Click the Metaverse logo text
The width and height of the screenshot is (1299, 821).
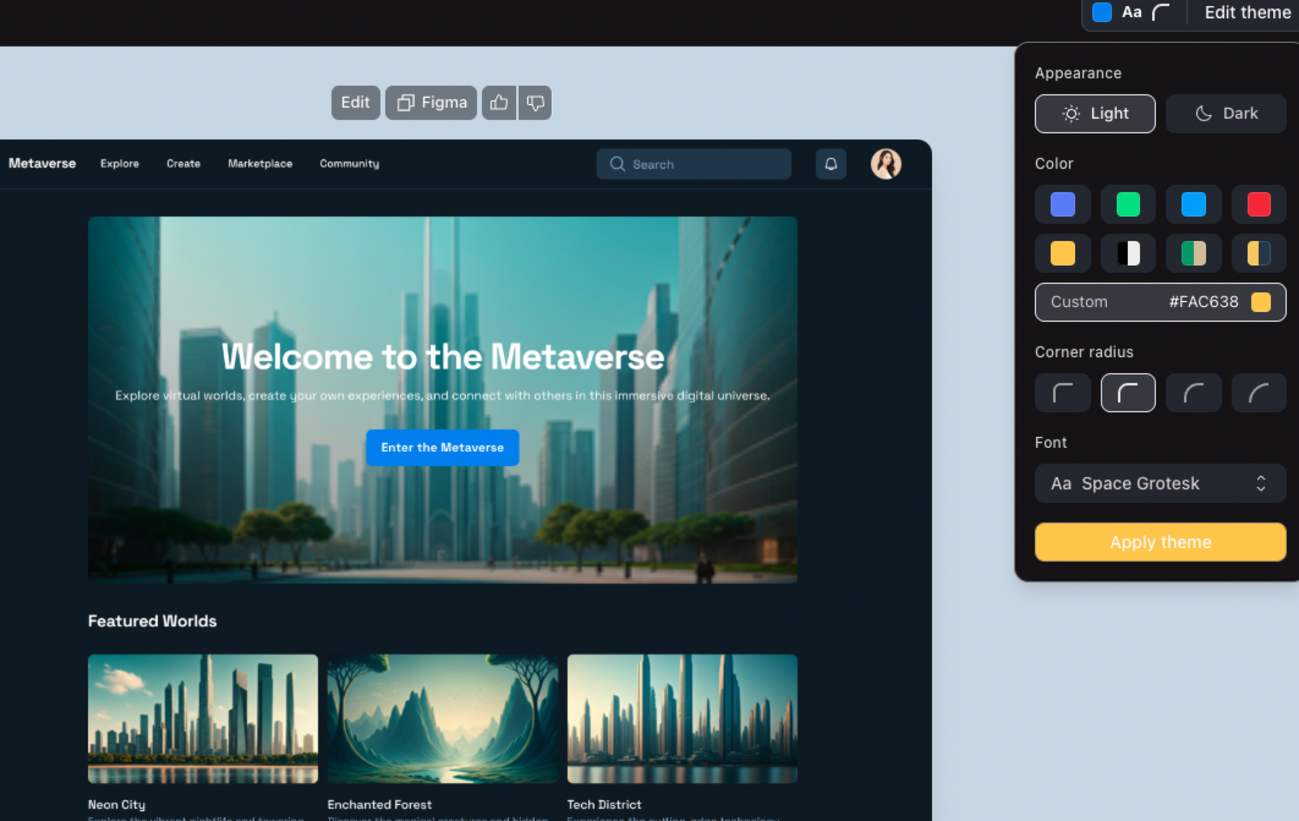coord(42,163)
